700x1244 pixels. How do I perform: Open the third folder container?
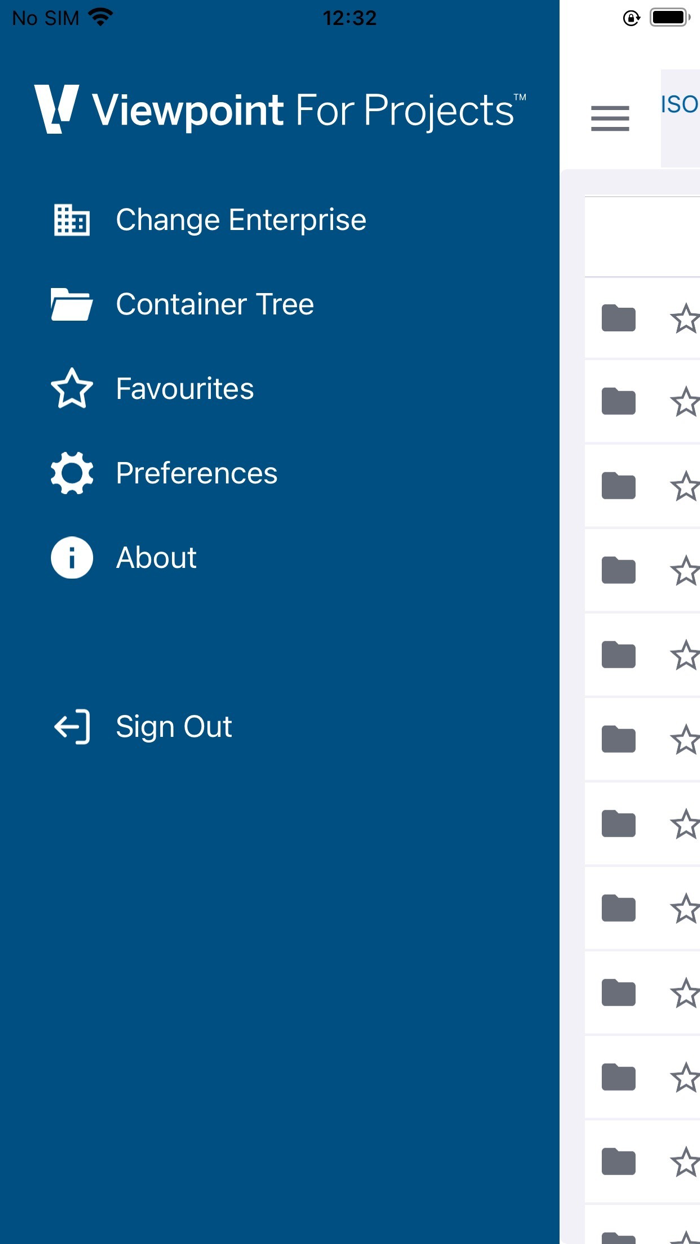[620, 486]
